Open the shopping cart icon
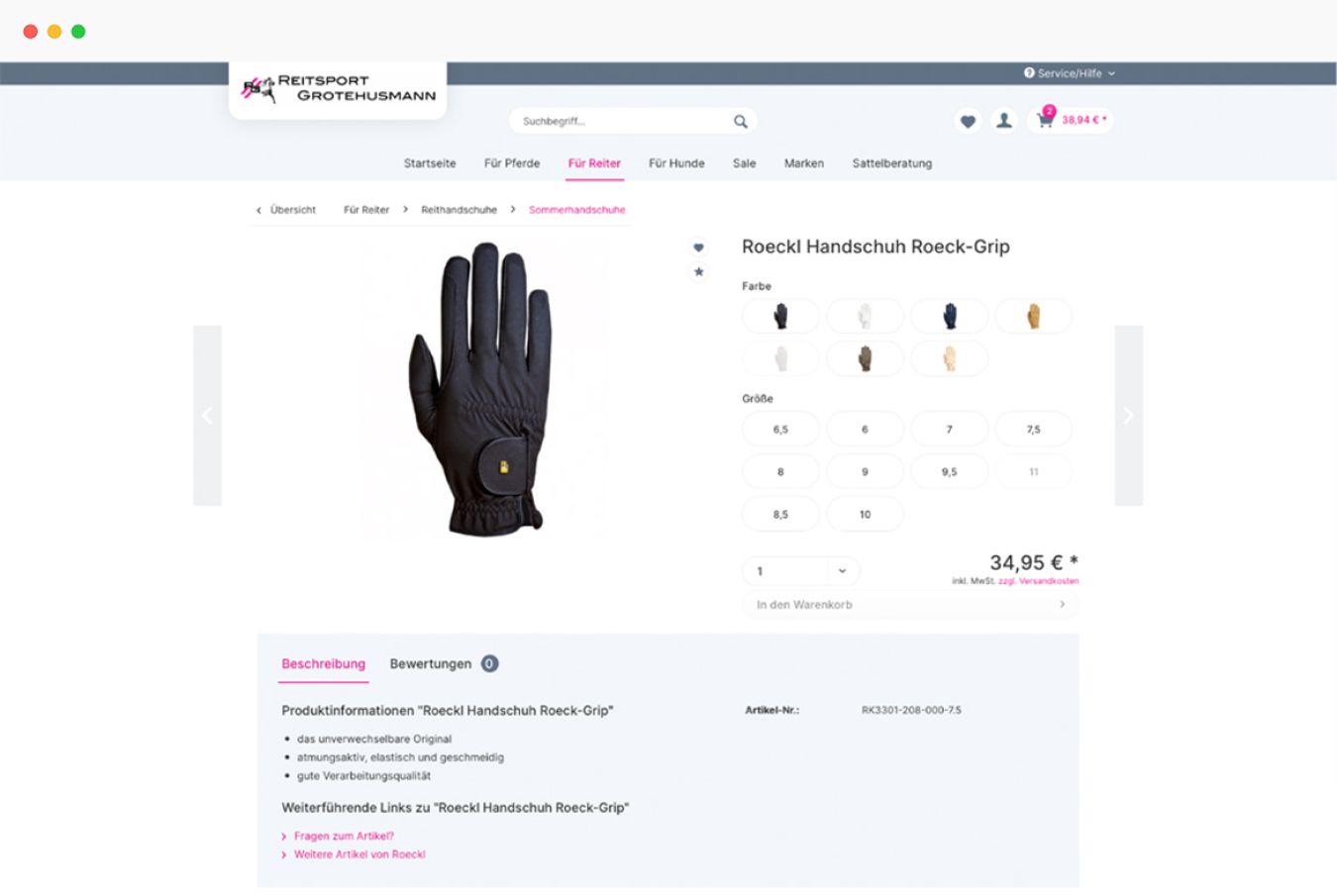1337x896 pixels. tap(1044, 121)
